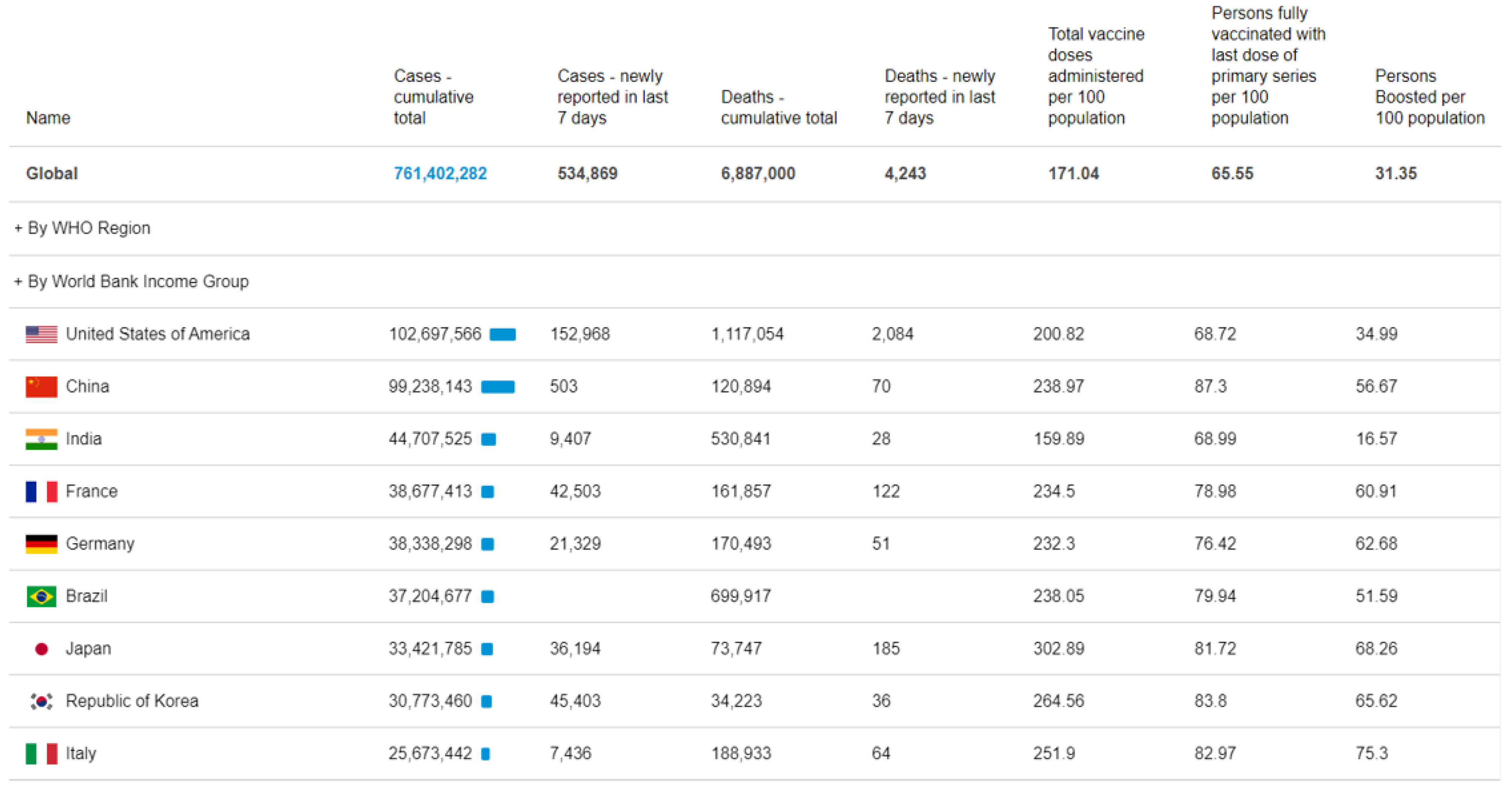
Task: Click the France flag icon
Action: [x=41, y=491]
